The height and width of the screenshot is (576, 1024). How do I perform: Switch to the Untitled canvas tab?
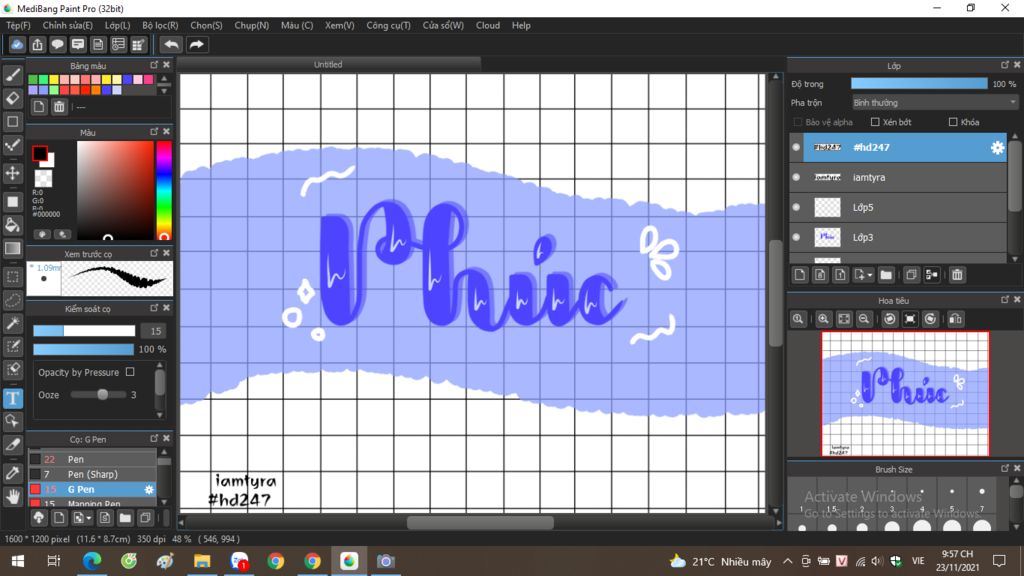(328, 65)
